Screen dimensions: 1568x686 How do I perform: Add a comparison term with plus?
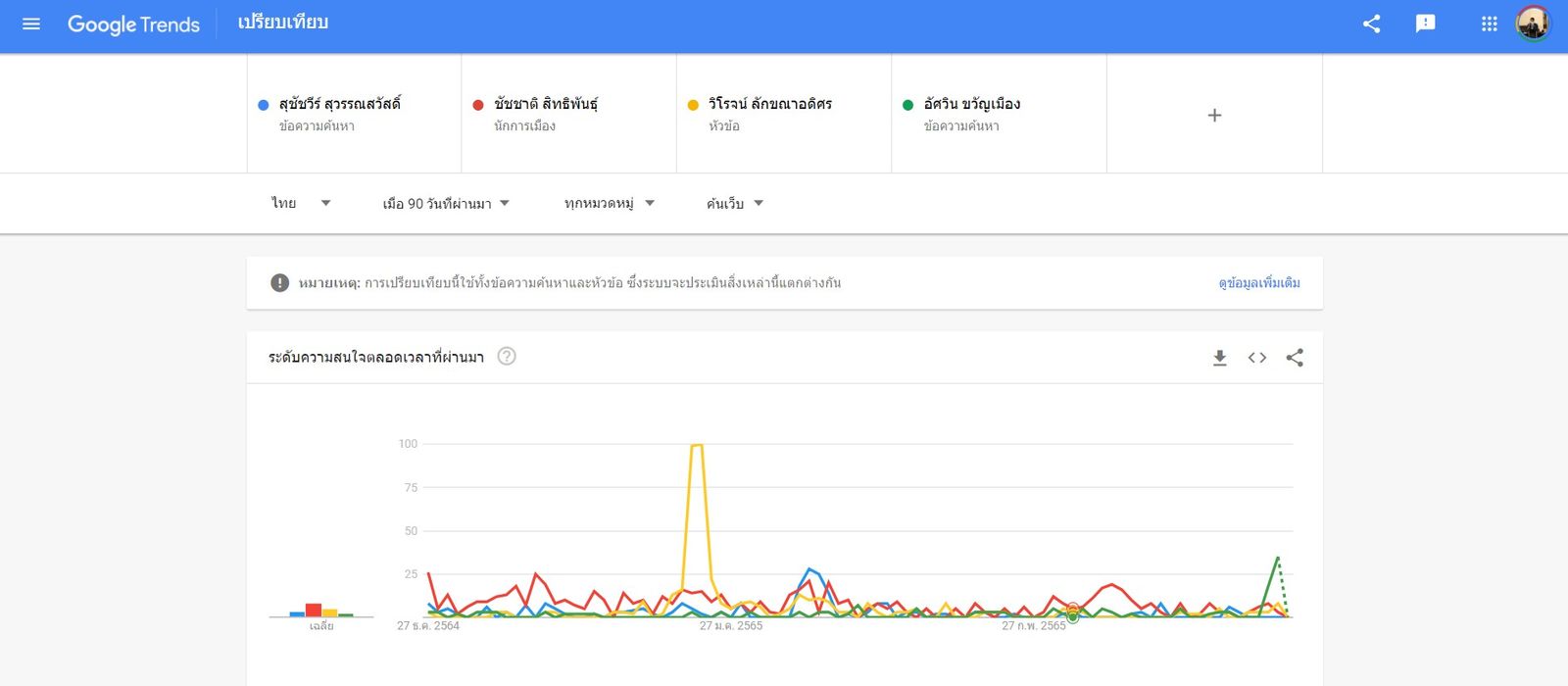(x=1214, y=115)
